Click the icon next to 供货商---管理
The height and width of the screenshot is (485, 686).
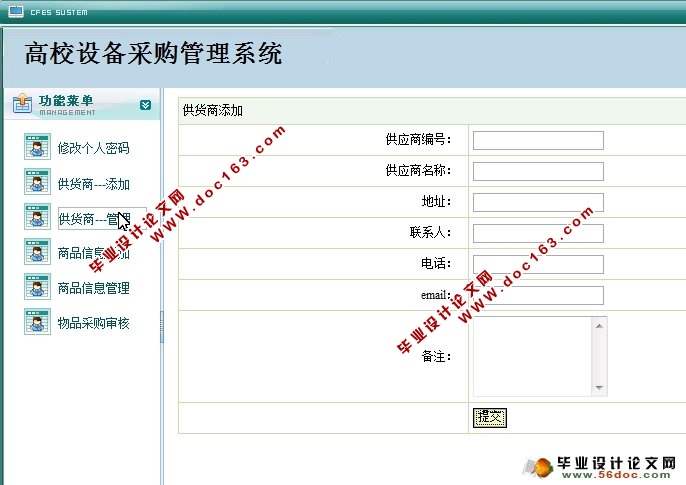coord(37,216)
